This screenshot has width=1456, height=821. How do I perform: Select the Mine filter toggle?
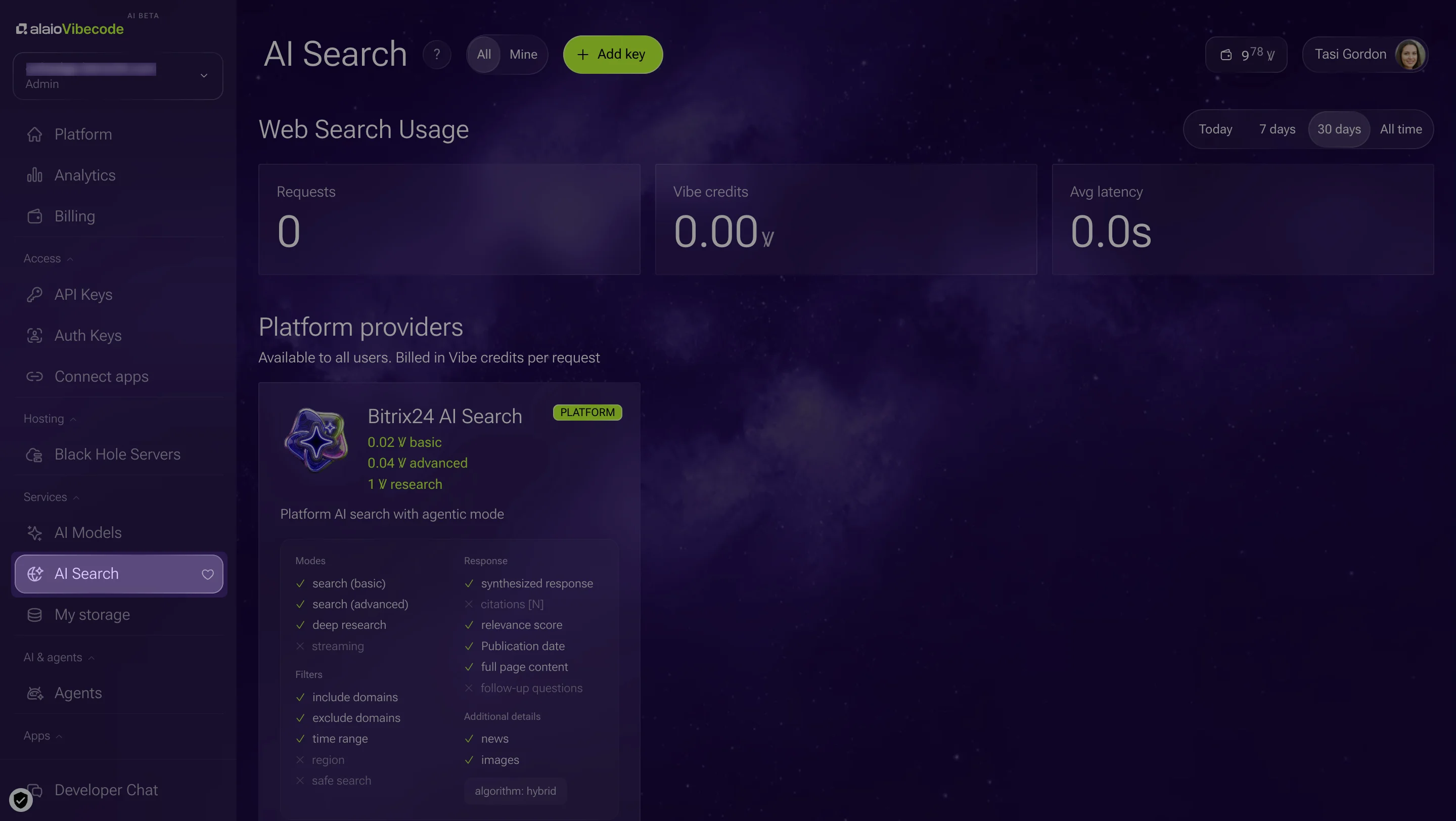[x=523, y=54]
